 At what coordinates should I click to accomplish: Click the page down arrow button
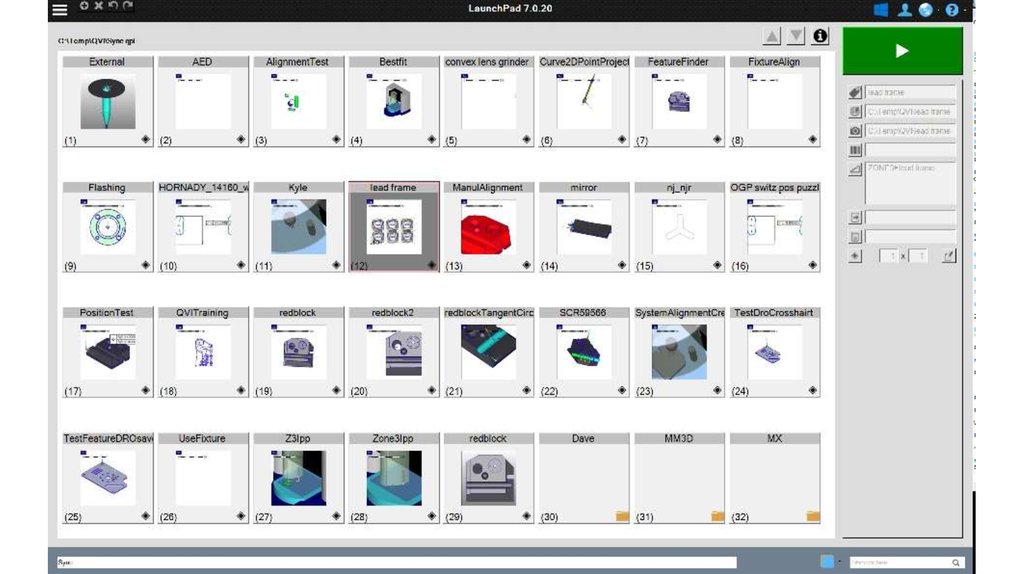click(x=796, y=37)
